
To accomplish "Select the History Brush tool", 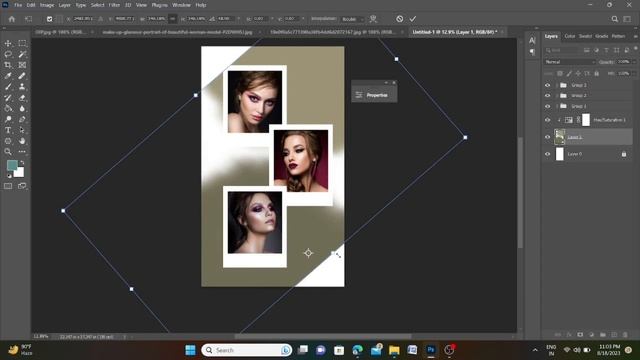I will tap(8, 98).
